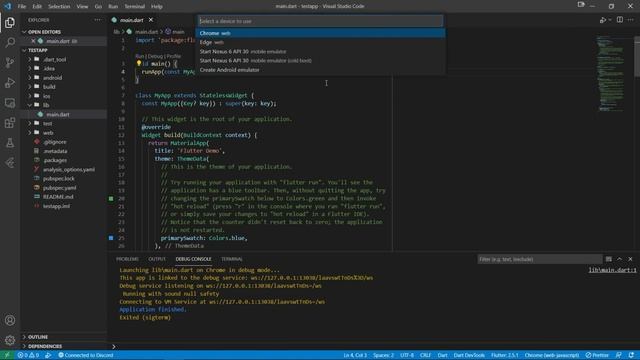Click the Select a device input field

pyautogui.click(x=320, y=21)
